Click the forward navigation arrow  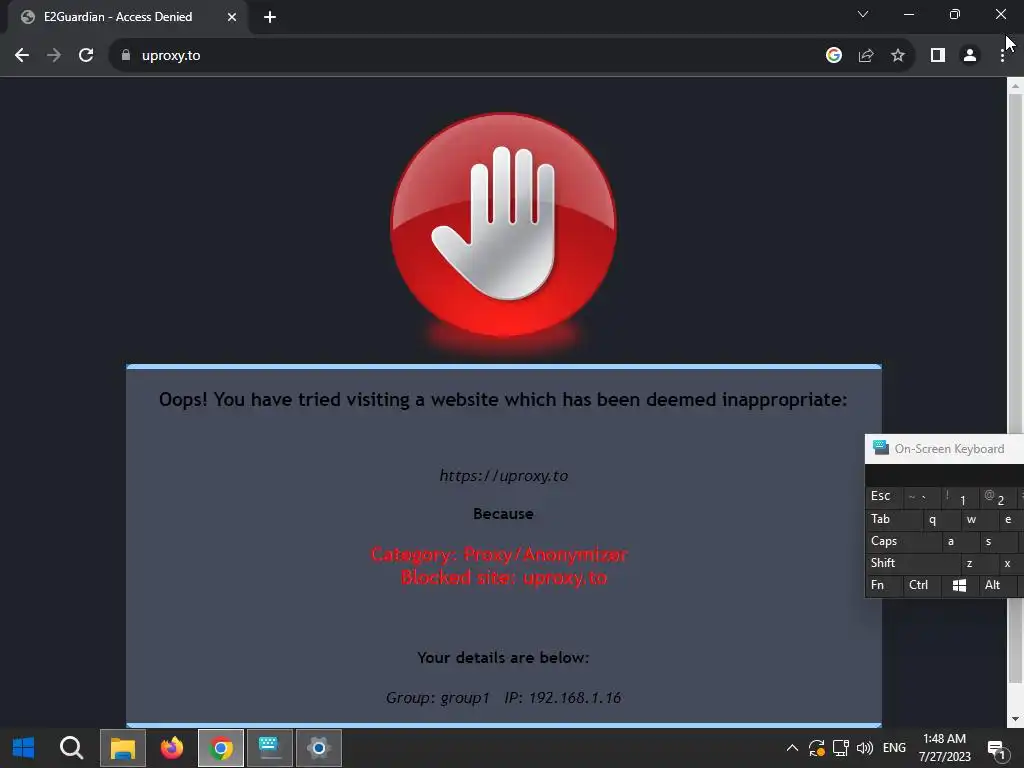(x=54, y=56)
